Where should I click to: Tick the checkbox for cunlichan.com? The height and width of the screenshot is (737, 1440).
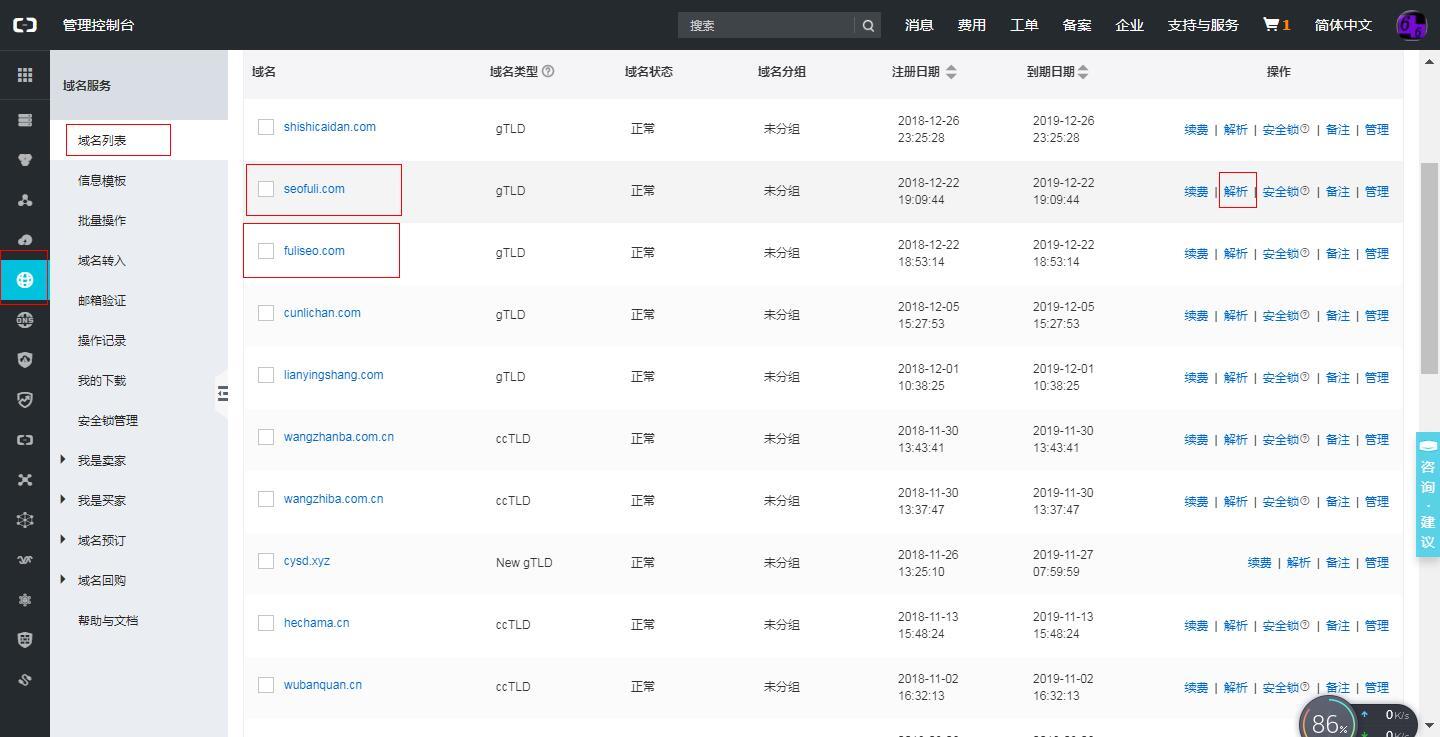(x=266, y=313)
